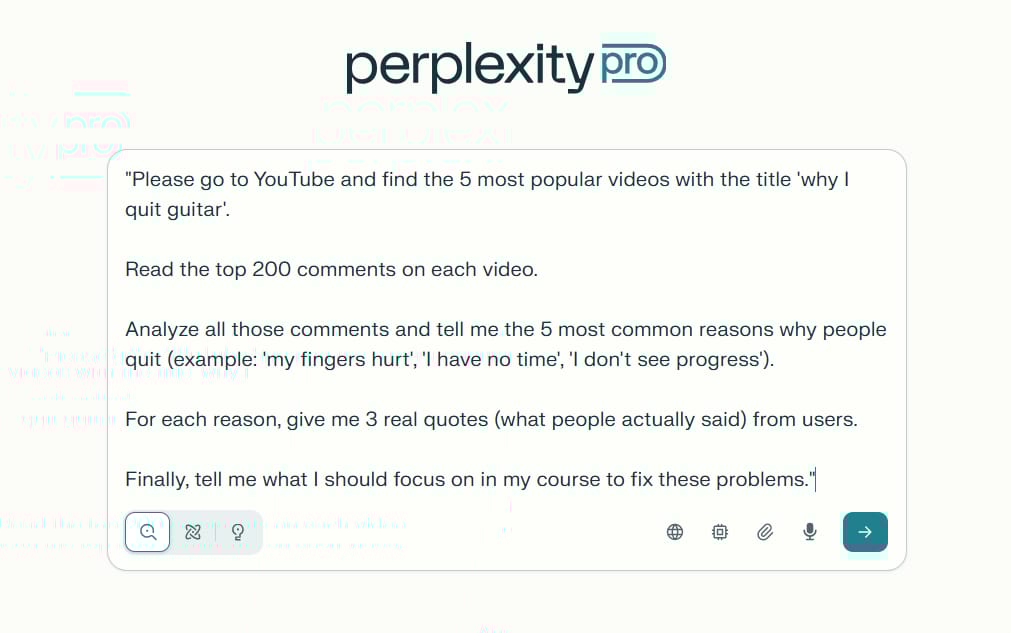Image resolution: width=1011 pixels, height=633 pixels.
Task: Click the 'Read the top 200 comments' line
Action: 331,270
